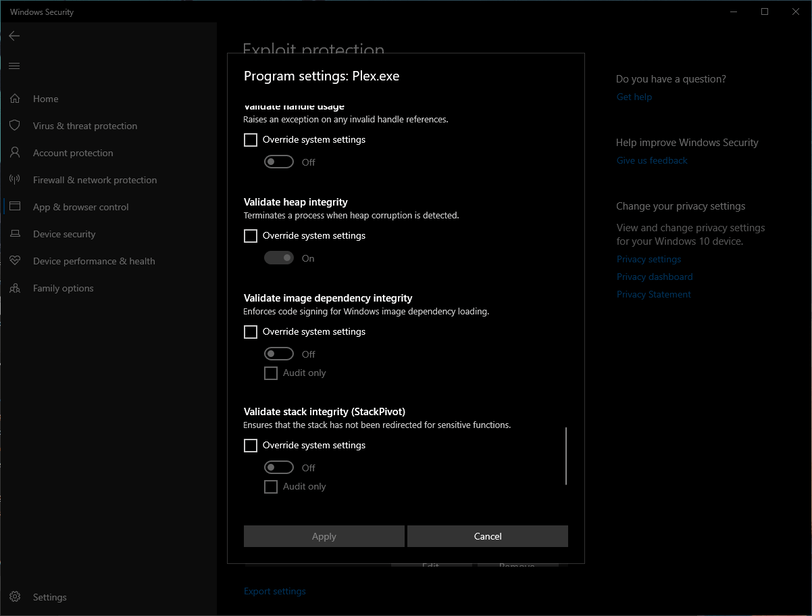This screenshot has height=616, width=812.
Task: Click the Settings gear icon
Action: click(15, 596)
